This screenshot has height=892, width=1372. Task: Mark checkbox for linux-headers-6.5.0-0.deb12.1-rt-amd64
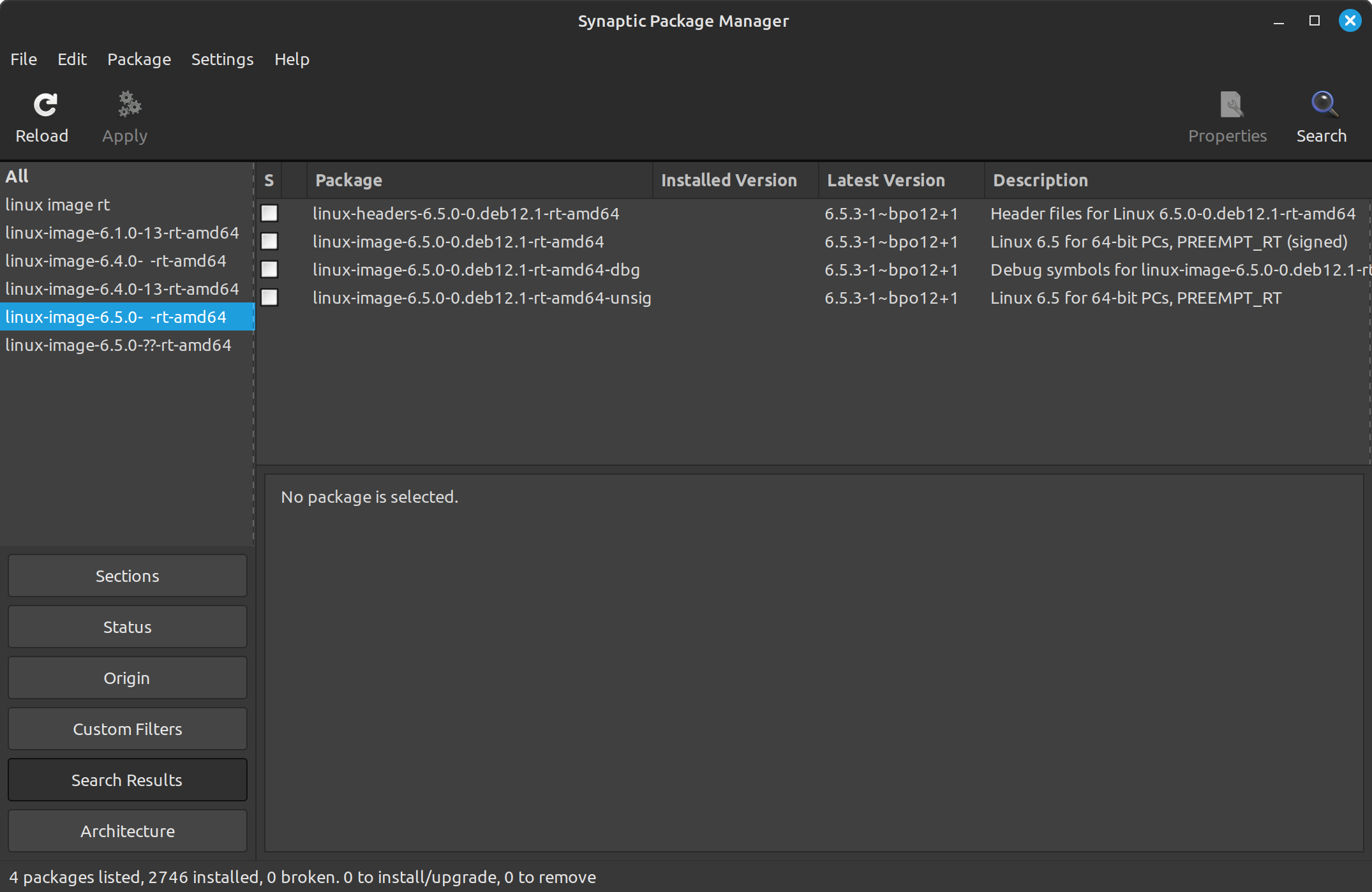tap(269, 213)
